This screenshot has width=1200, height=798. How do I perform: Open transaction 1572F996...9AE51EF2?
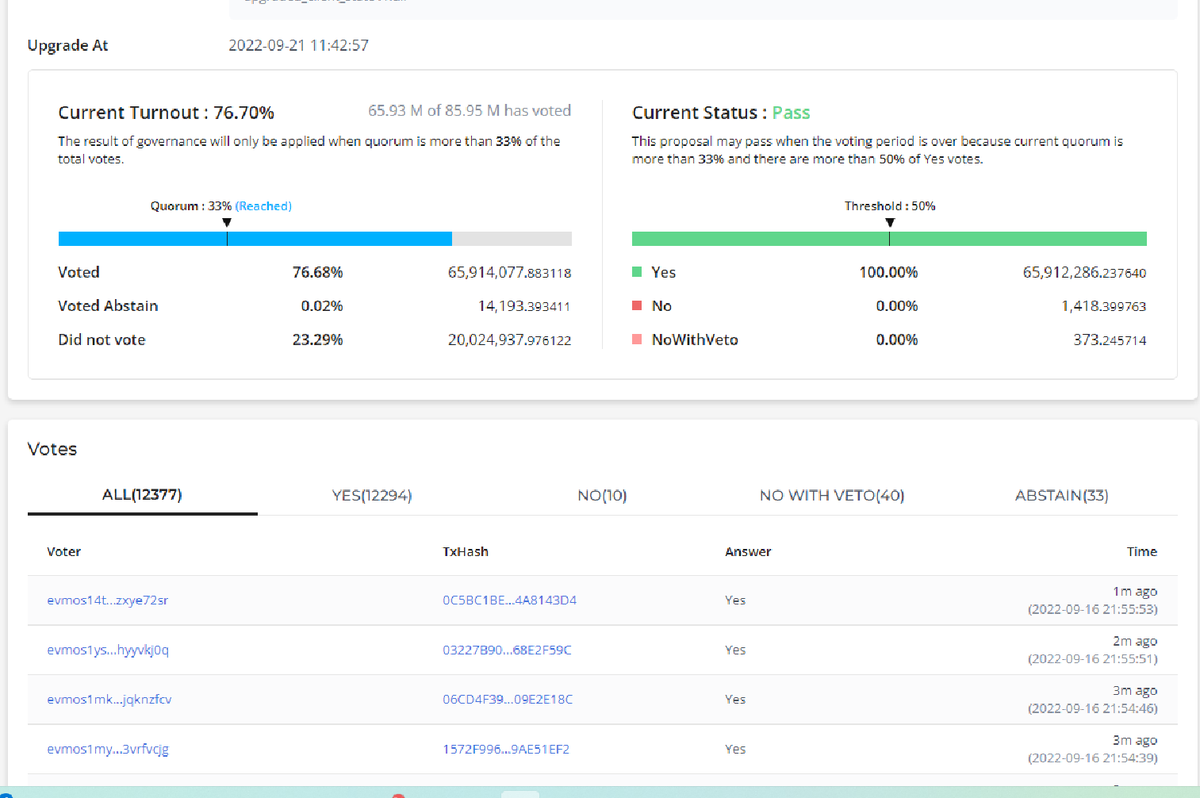[x=506, y=749]
